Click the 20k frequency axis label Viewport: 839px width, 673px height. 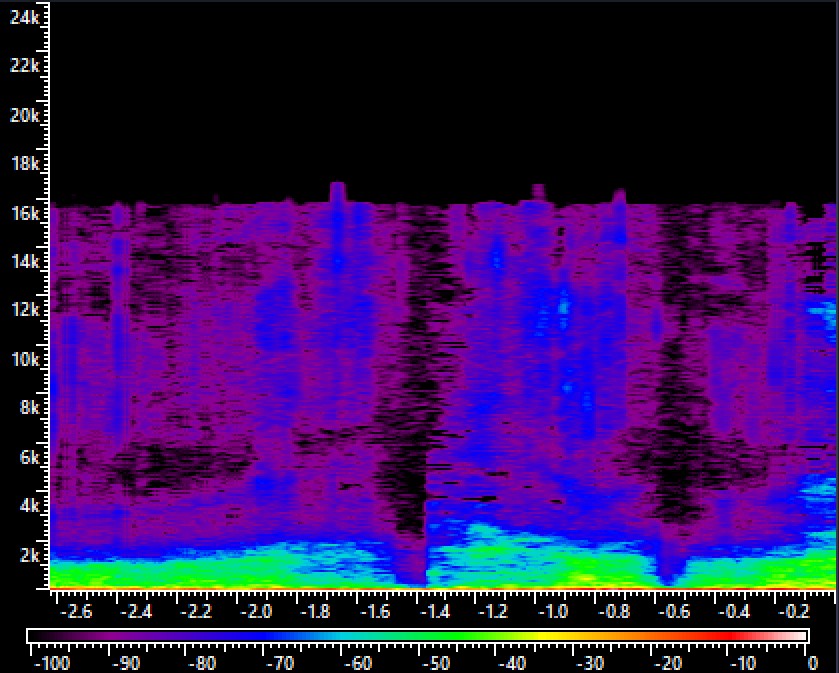coord(25,115)
